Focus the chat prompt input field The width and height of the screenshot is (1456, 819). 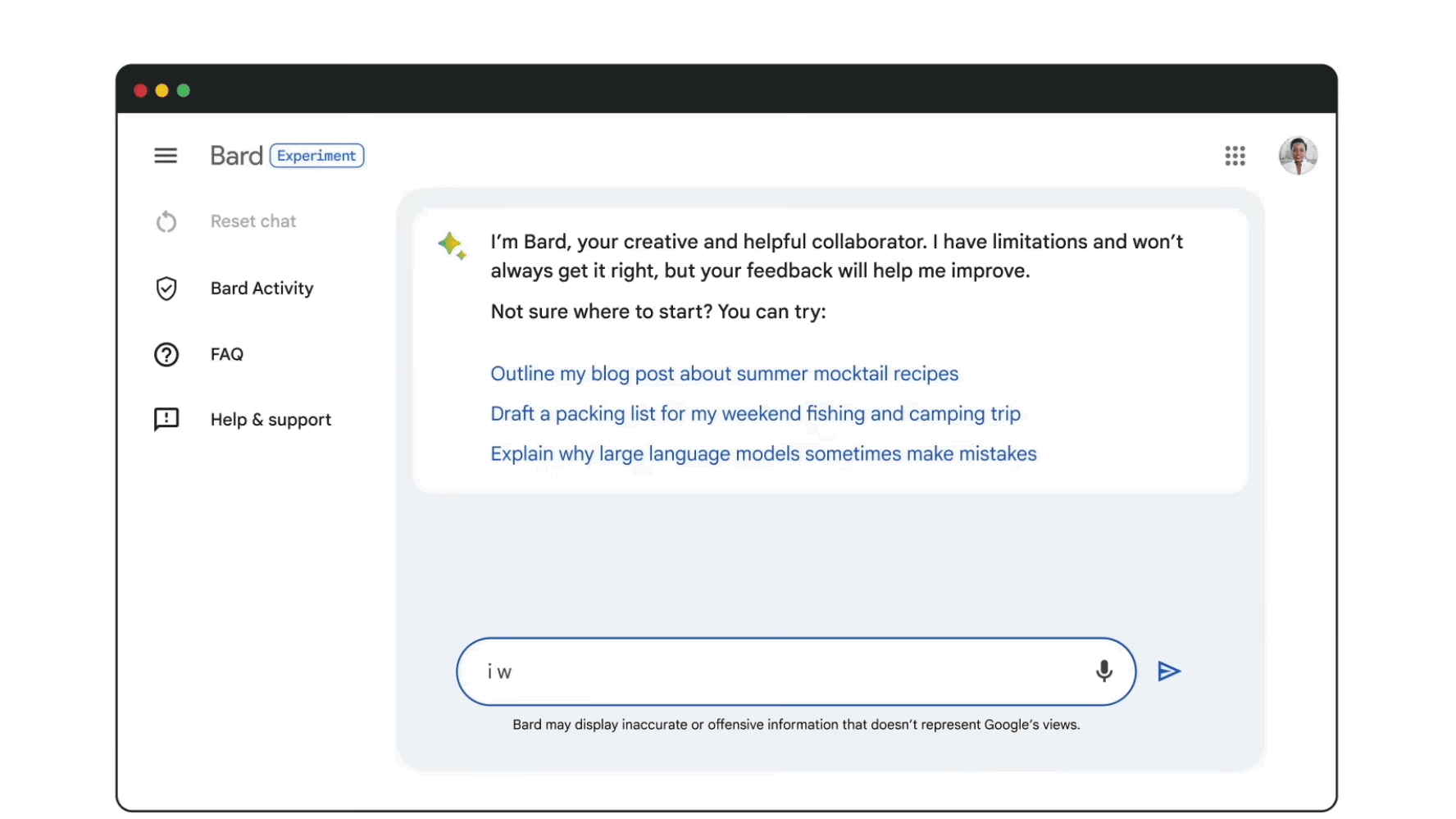796,671
